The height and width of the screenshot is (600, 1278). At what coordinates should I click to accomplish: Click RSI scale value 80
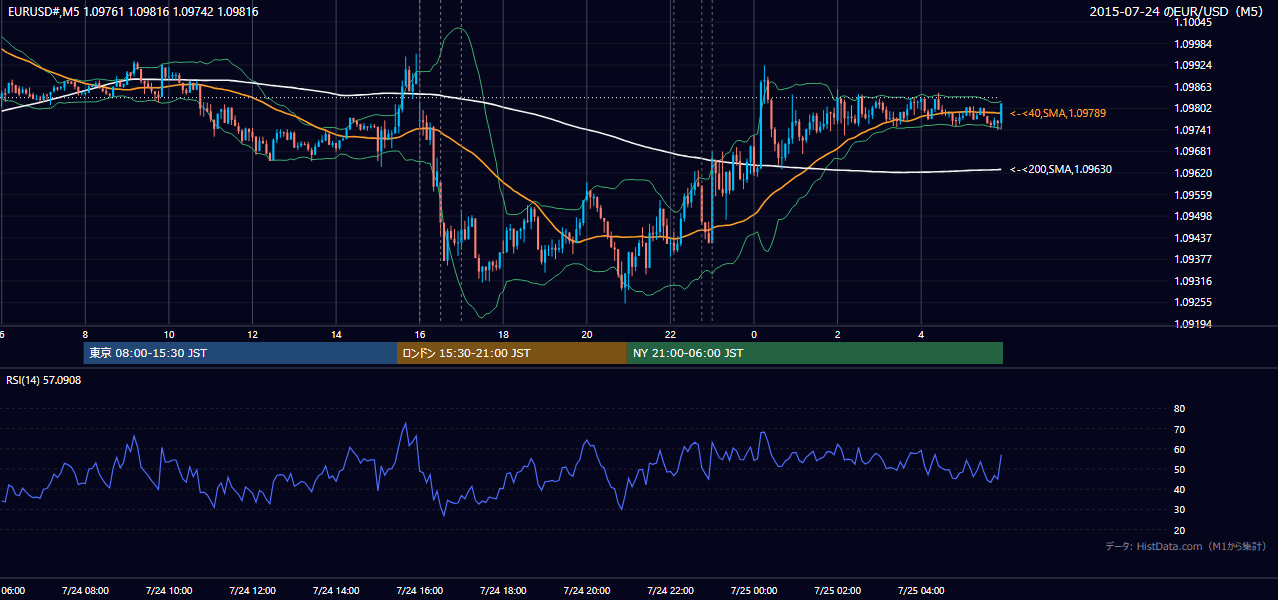(x=1179, y=409)
